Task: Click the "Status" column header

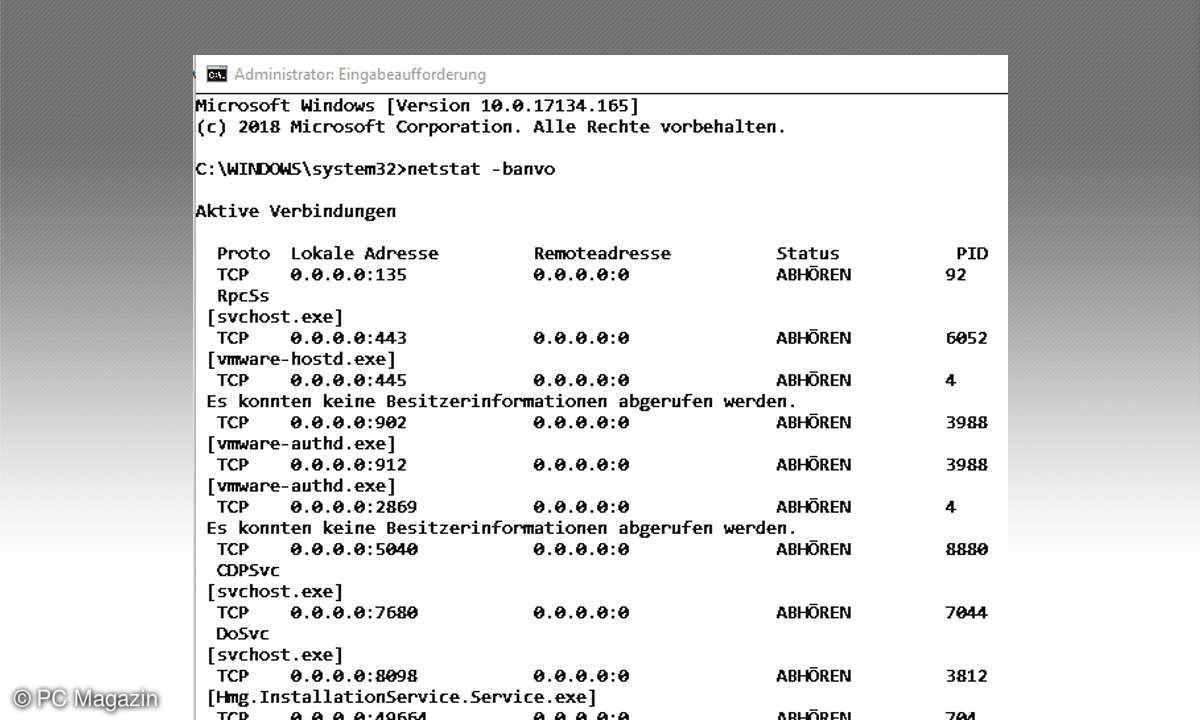Action: (807, 253)
